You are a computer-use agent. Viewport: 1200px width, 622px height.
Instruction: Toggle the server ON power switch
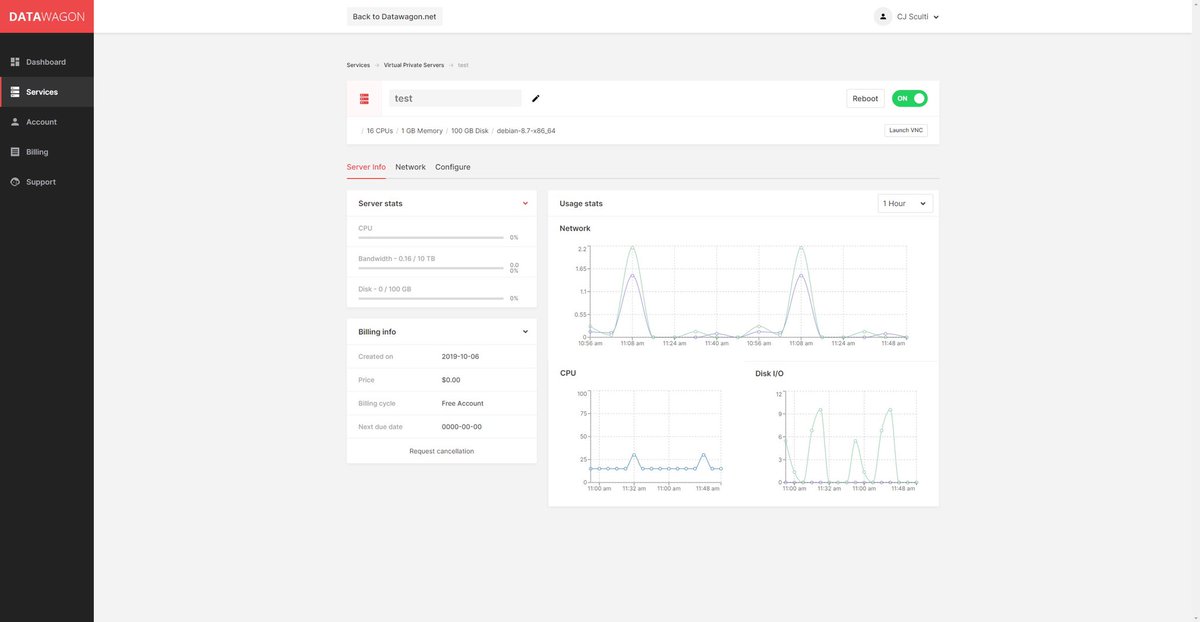point(910,98)
